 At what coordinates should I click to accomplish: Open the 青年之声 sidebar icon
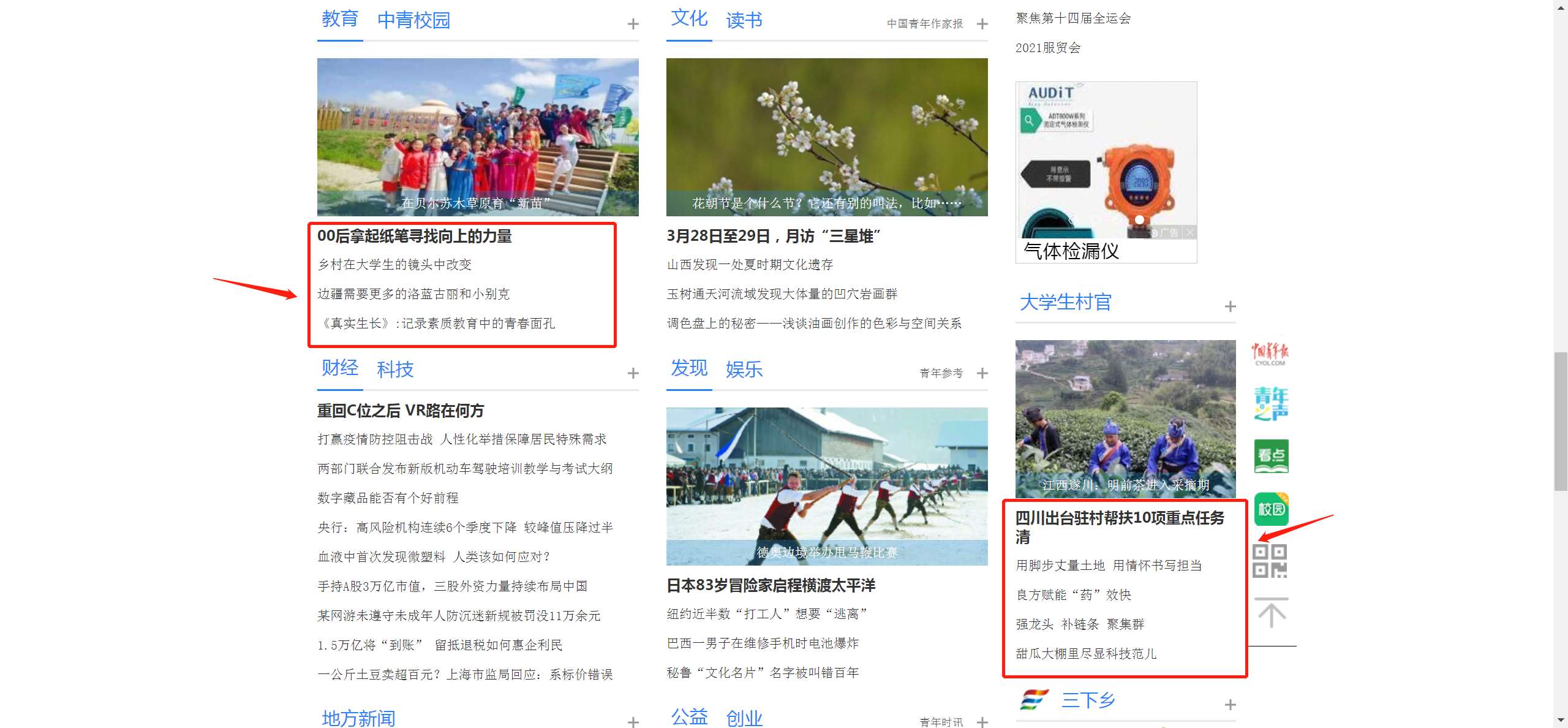(x=1271, y=403)
